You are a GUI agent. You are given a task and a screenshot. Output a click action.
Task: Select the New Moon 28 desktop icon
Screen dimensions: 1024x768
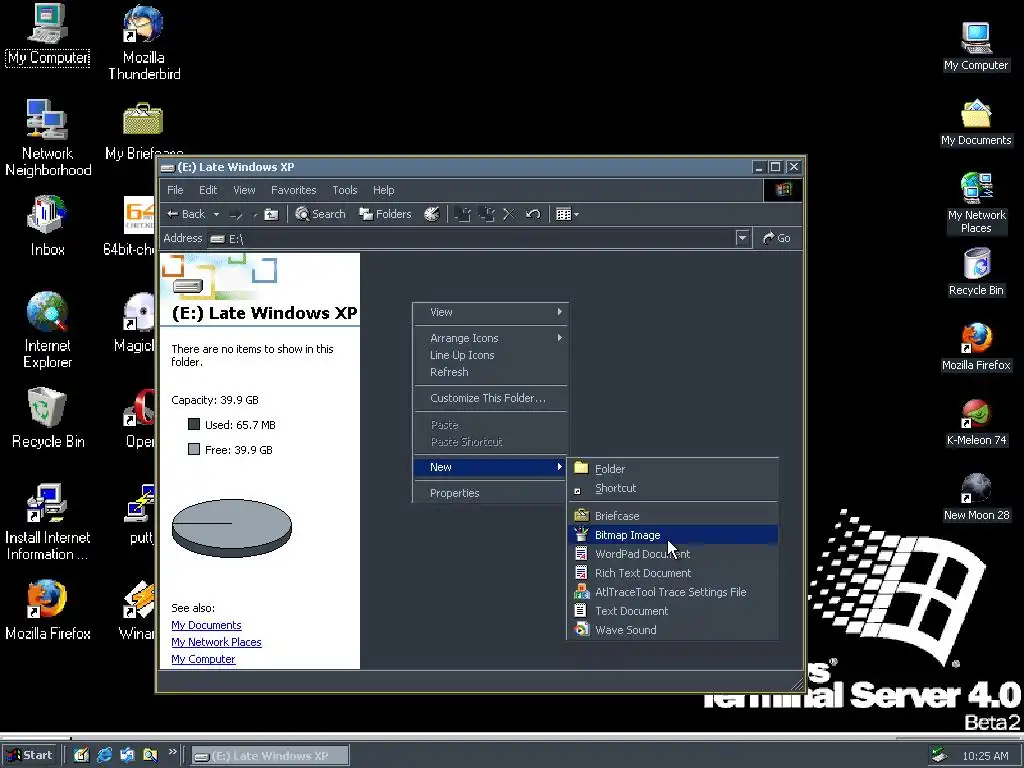click(976, 497)
